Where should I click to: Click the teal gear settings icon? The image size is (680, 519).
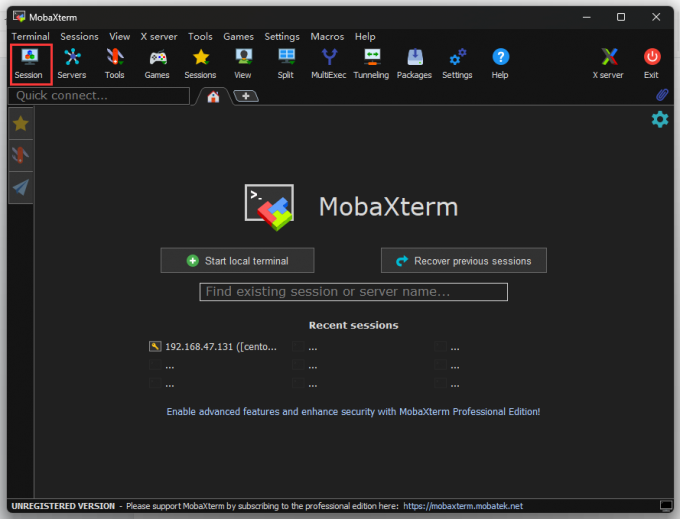[x=660, y=119]
